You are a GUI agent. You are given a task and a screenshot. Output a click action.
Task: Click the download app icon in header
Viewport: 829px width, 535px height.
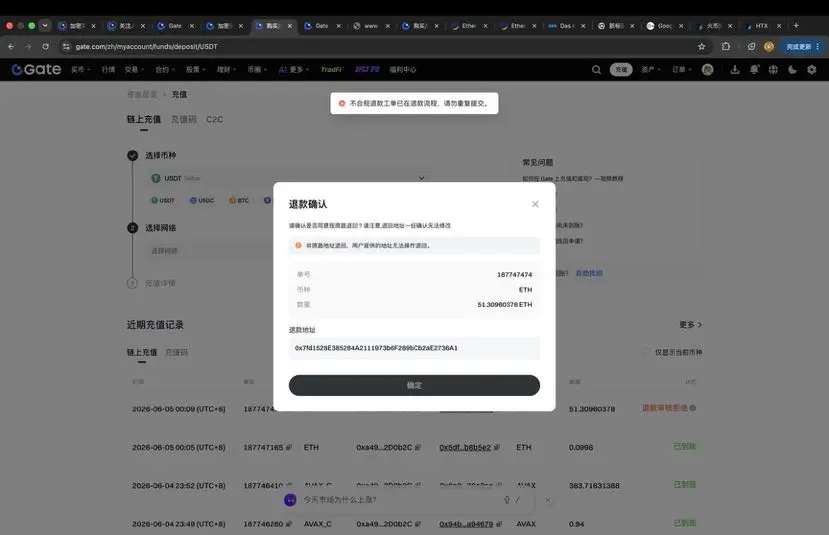(x=735, y=69)
